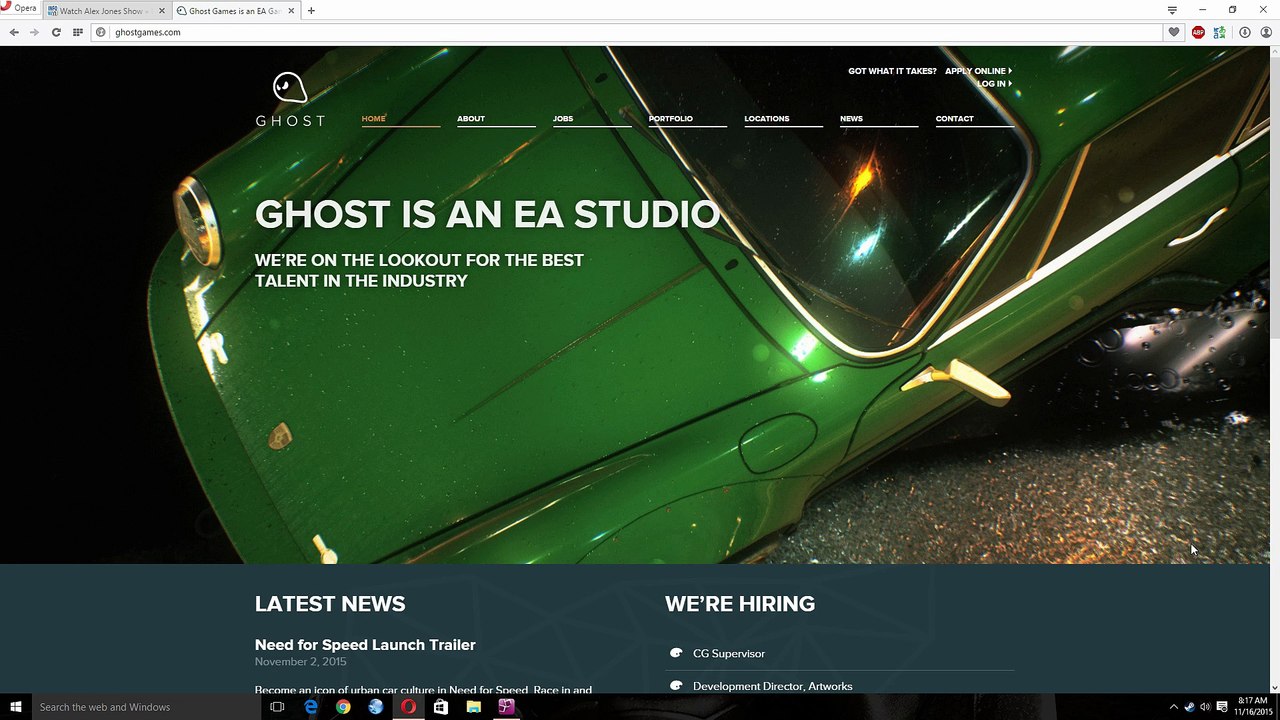Open the Opera icon on the taskbar
Image resolution: width=1280 pixels, height=720 pixels.
click(408, 707)
